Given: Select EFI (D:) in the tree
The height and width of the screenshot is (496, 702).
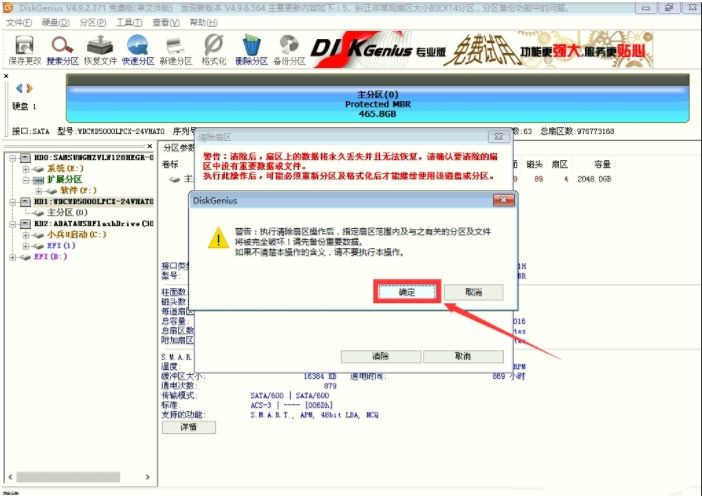Looking at the screenshot, I should [51, 257].
